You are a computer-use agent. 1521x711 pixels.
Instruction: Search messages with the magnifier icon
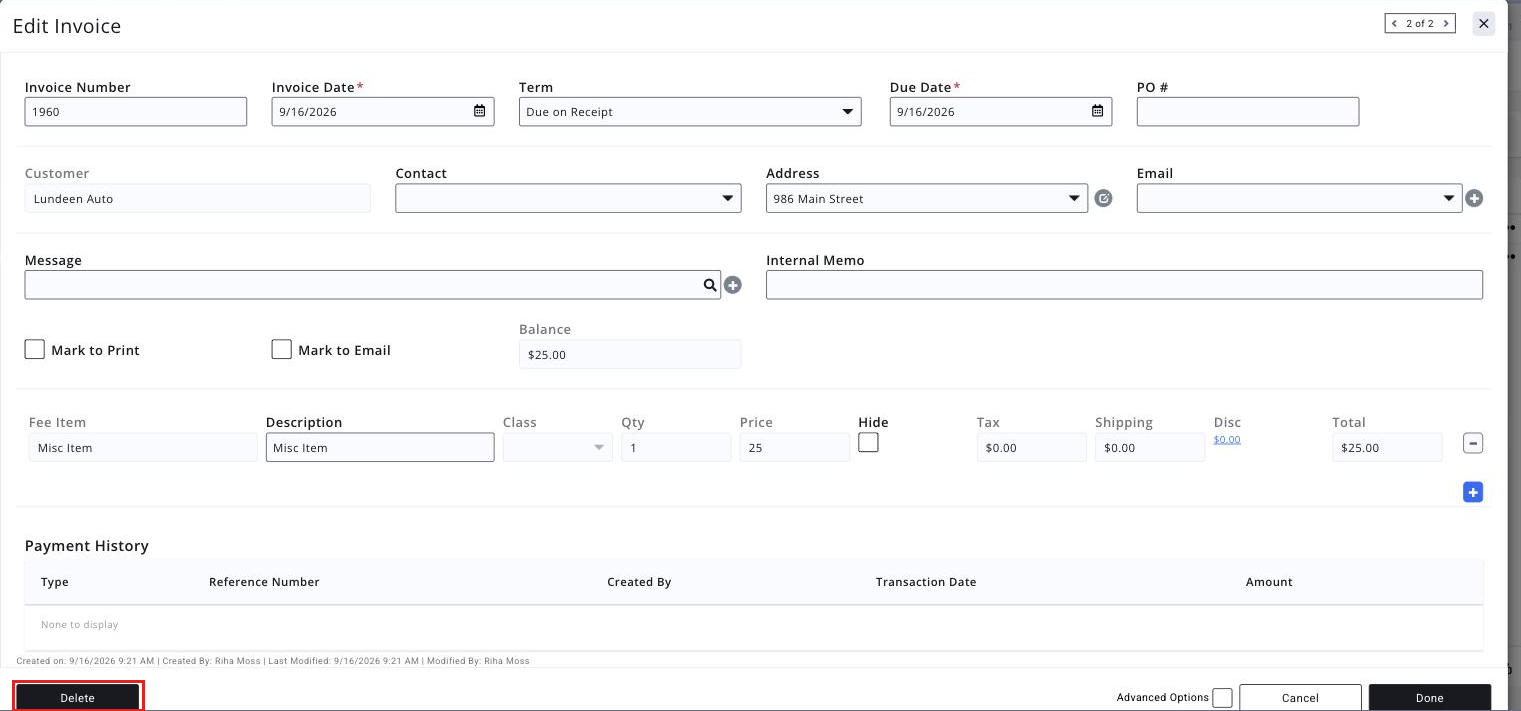coord(710,285)
